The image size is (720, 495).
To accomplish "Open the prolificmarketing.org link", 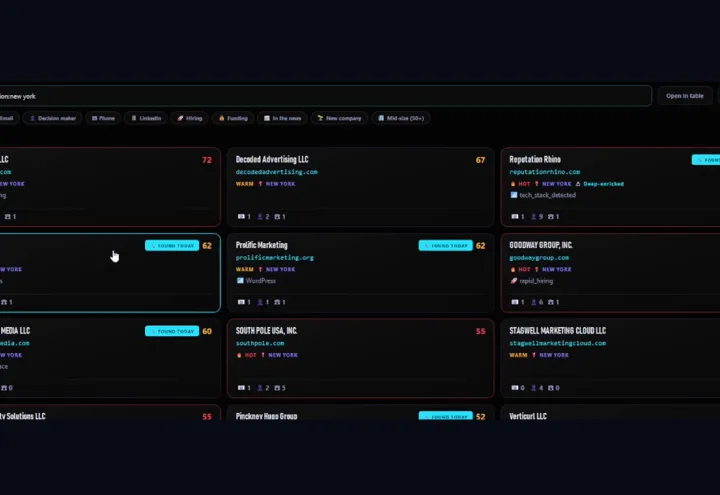I will [275, 258].
